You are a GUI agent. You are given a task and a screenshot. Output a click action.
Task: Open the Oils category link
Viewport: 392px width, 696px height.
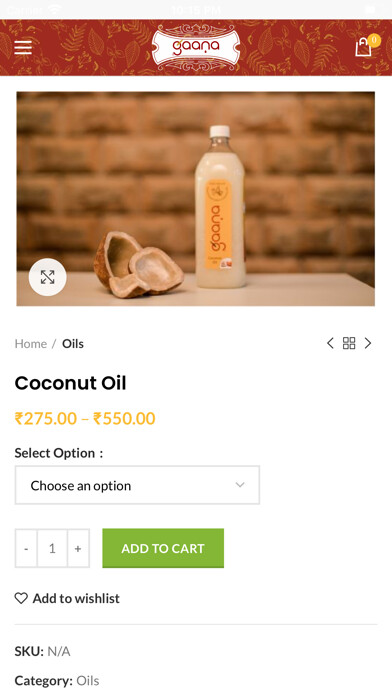[87, 680]
